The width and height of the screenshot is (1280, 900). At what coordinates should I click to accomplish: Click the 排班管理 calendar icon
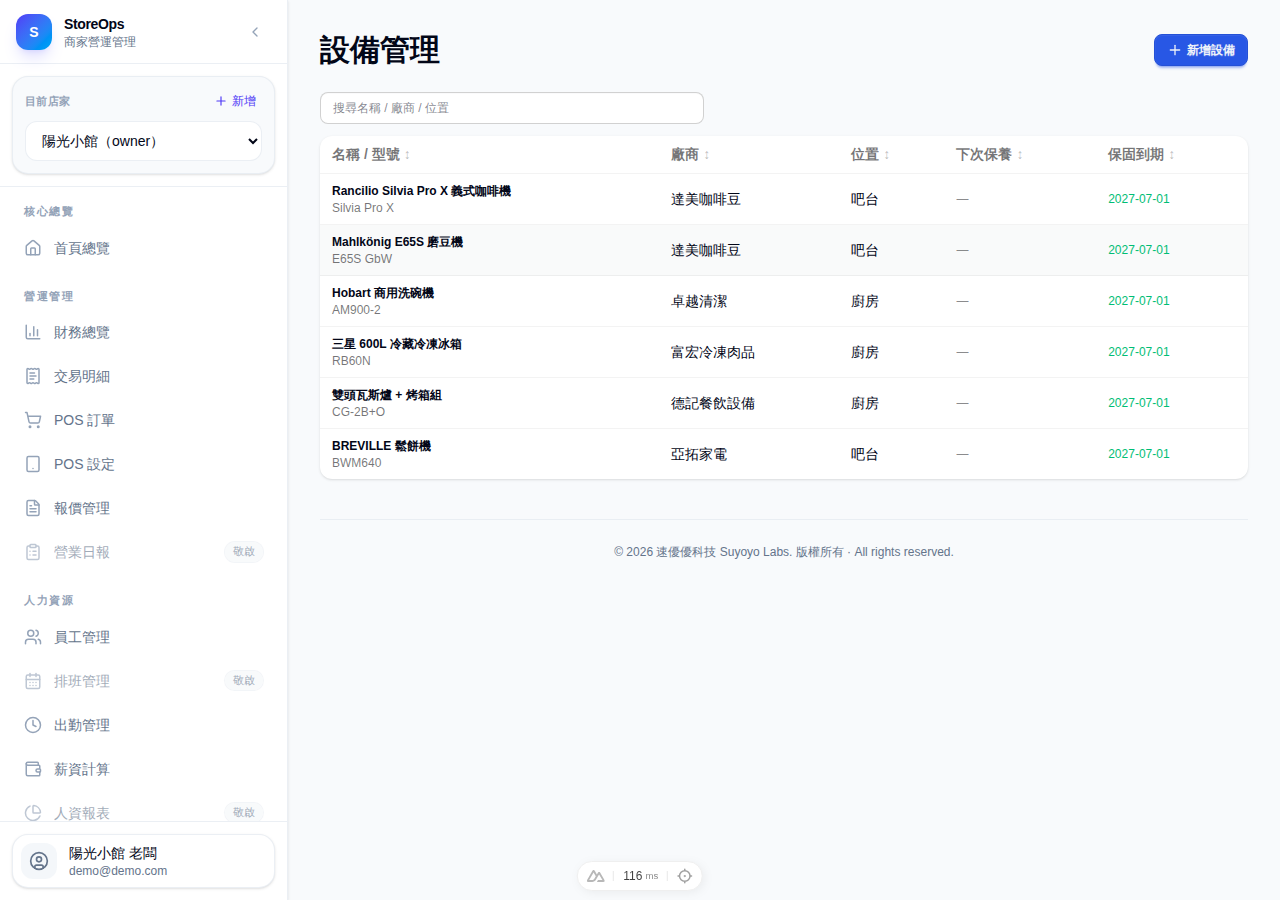pyautogui.click(x=33, y=681)
